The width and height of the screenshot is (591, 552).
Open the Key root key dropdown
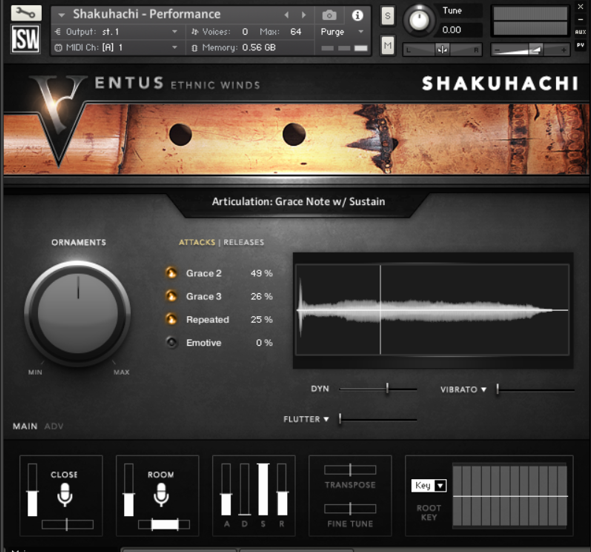tap(429, 485)
